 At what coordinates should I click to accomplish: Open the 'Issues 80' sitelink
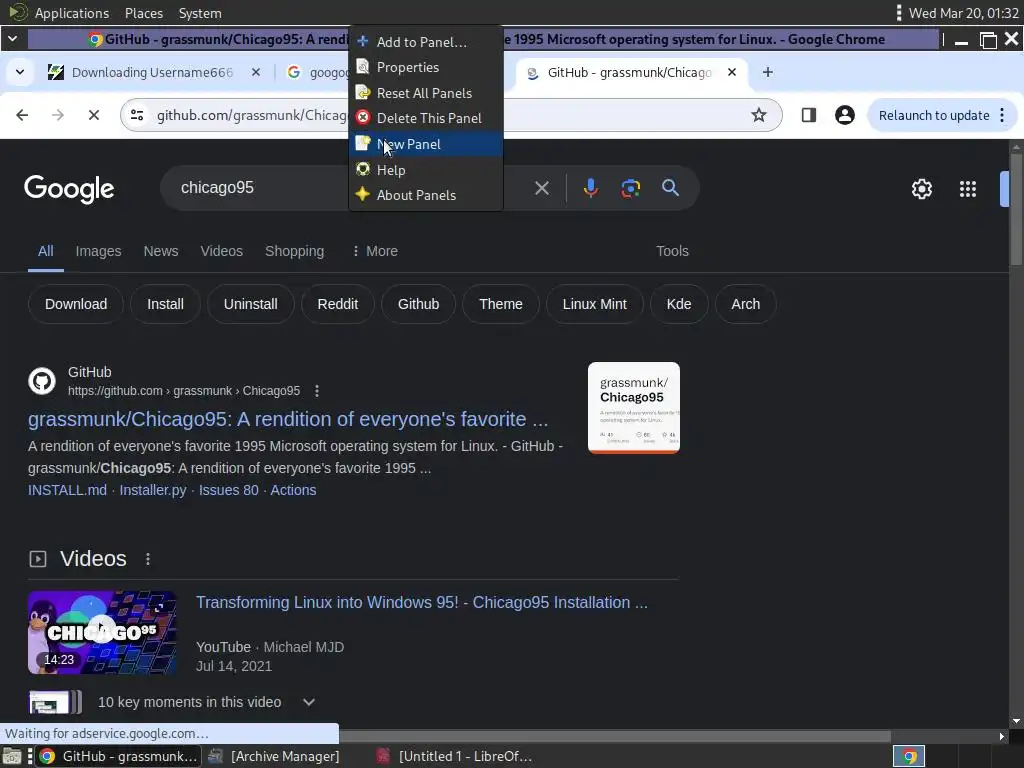coord(229,490)
